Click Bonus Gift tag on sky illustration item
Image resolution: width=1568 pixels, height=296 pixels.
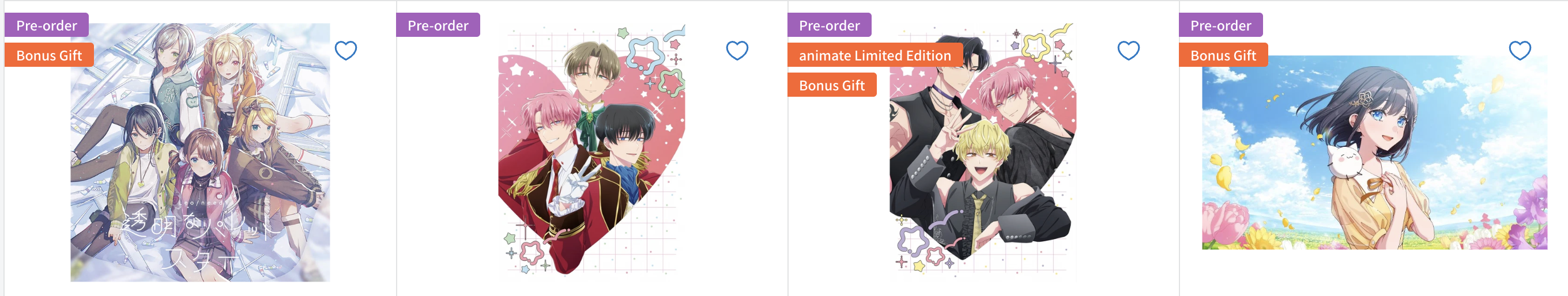[1223, 55]
